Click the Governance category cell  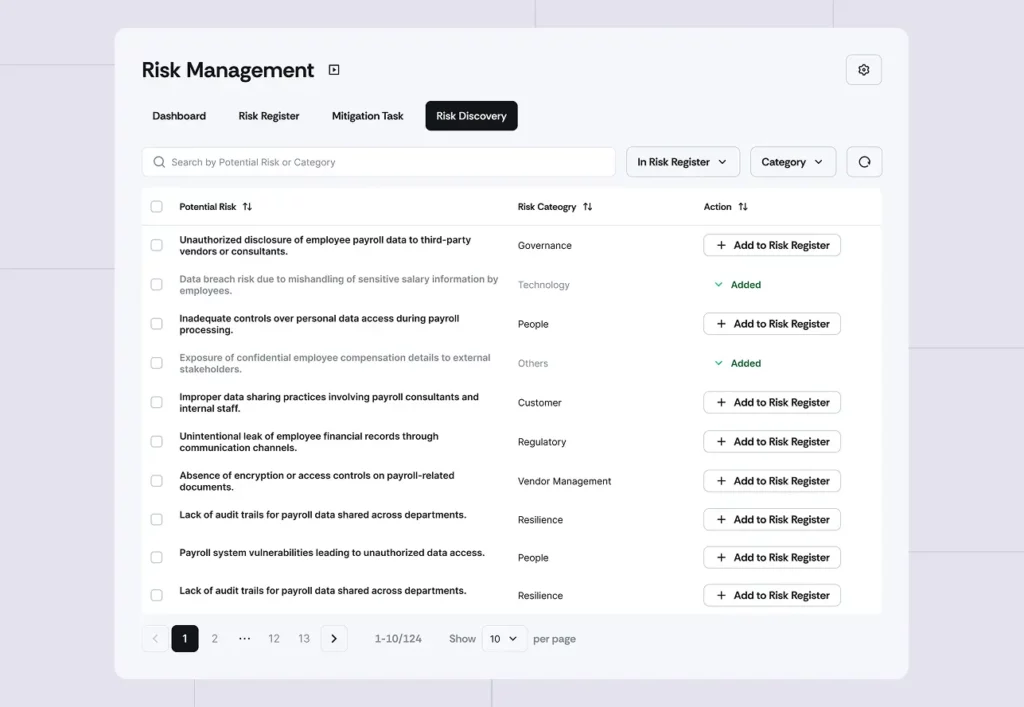(545, 245)
